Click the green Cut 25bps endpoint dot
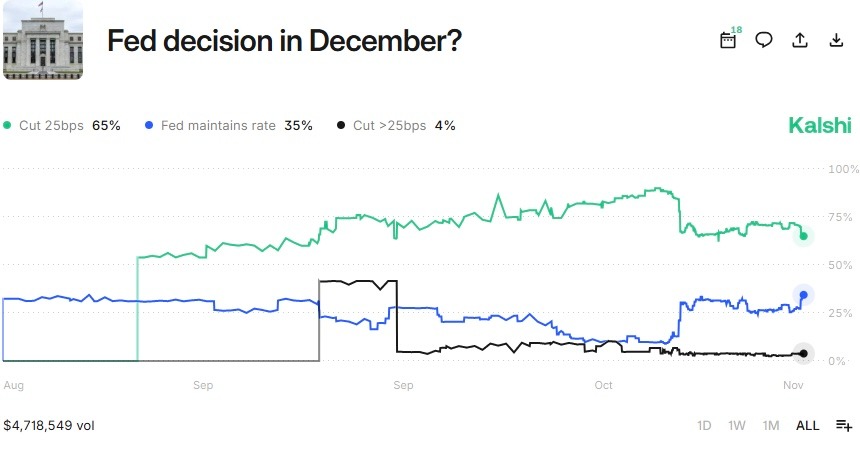 (804, 236)
